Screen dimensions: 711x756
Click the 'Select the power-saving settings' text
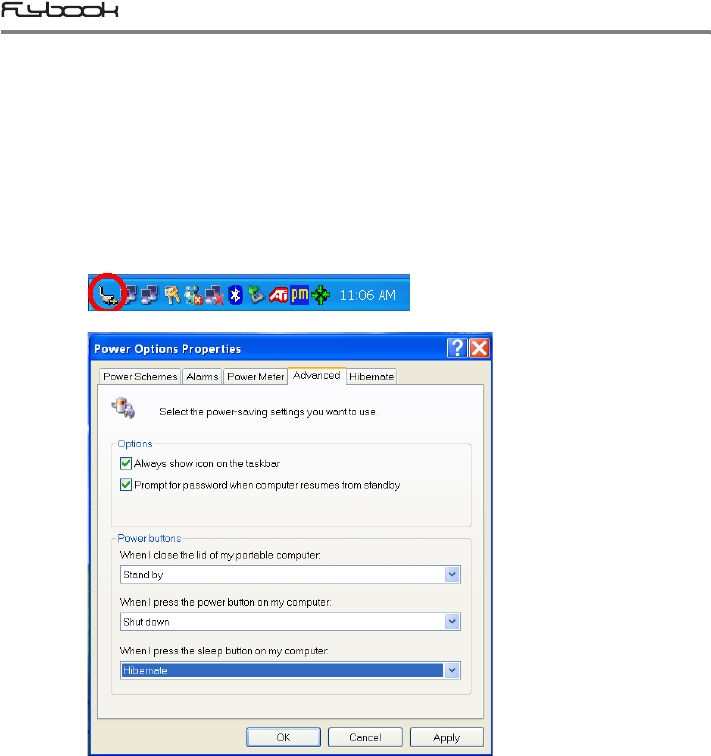(268, 412)
